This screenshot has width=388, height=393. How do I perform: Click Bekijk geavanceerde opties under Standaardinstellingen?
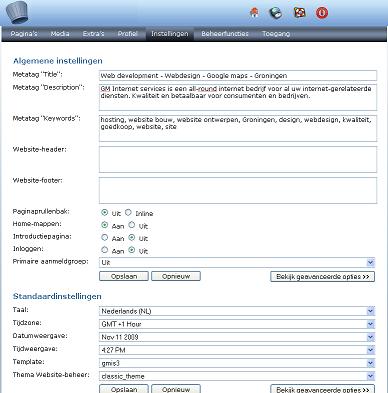pos(322,389)
